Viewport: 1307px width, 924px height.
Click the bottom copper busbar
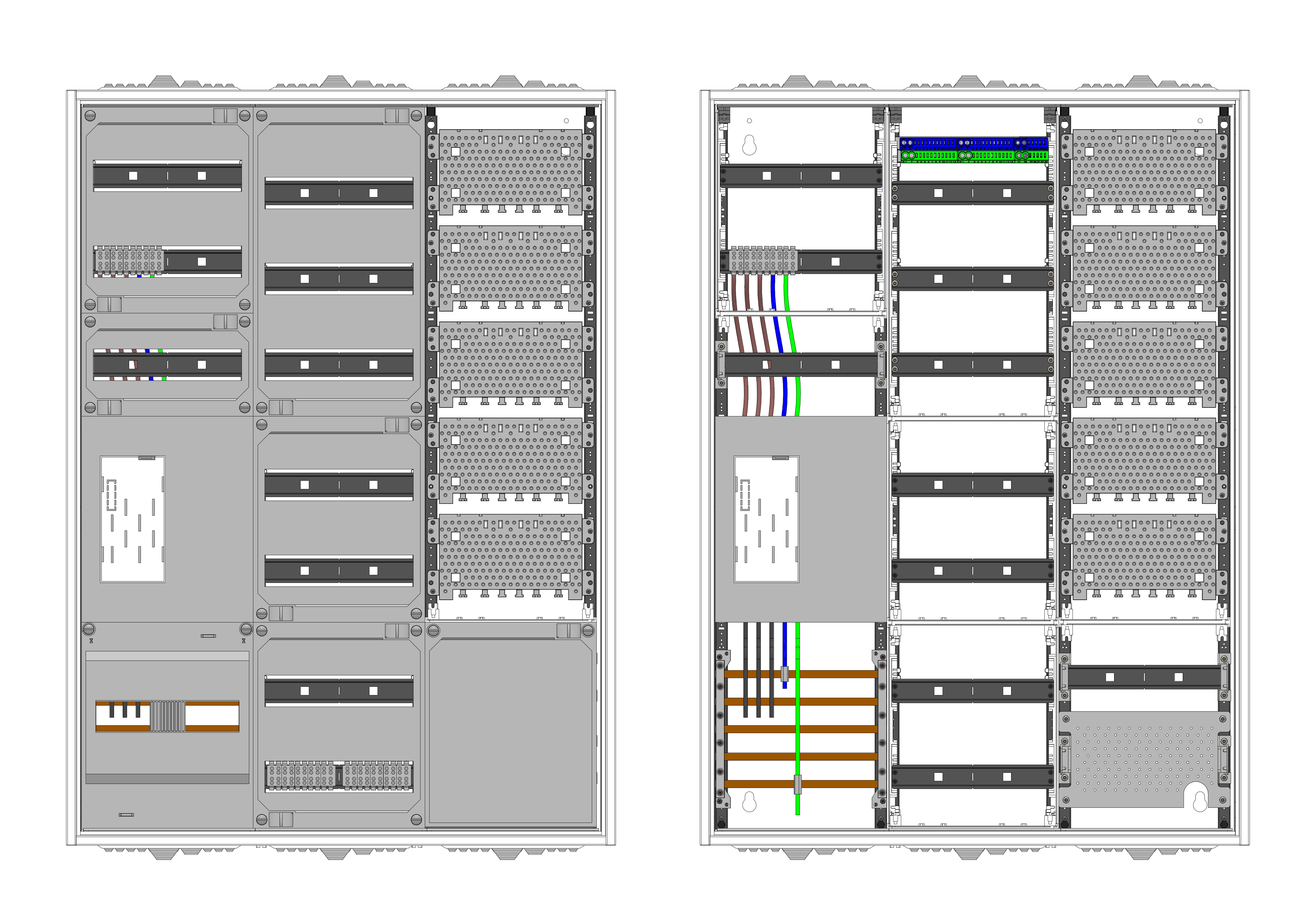click(831, 784)
